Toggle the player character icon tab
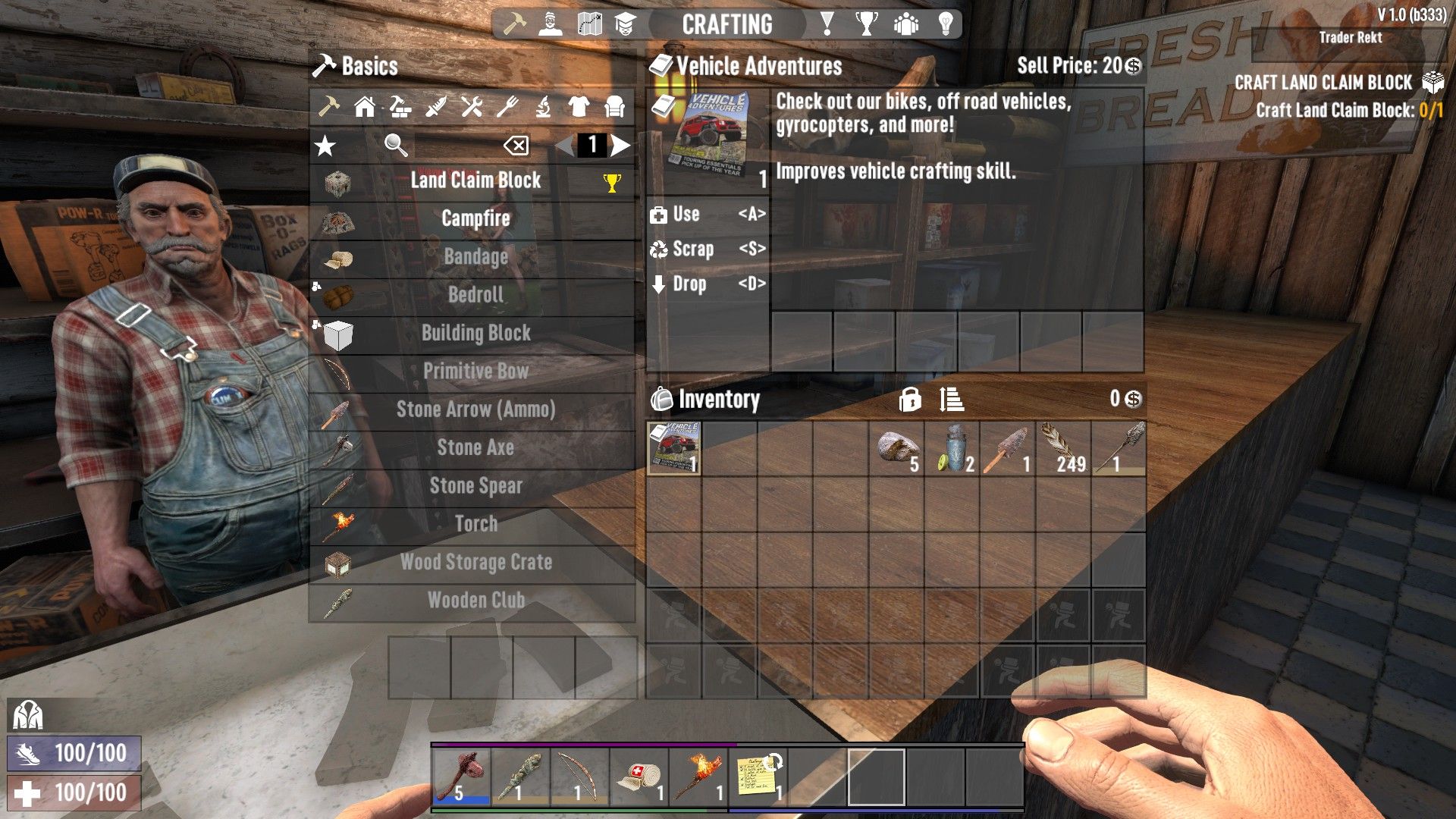Image resolution: width=1456 pixels, height=819 pixels. 552,22
